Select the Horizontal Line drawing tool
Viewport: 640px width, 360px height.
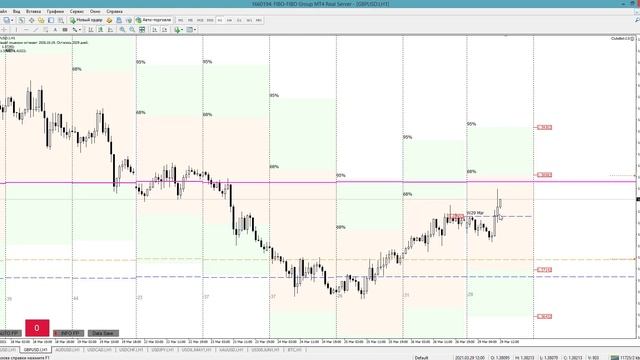[26, 29]
